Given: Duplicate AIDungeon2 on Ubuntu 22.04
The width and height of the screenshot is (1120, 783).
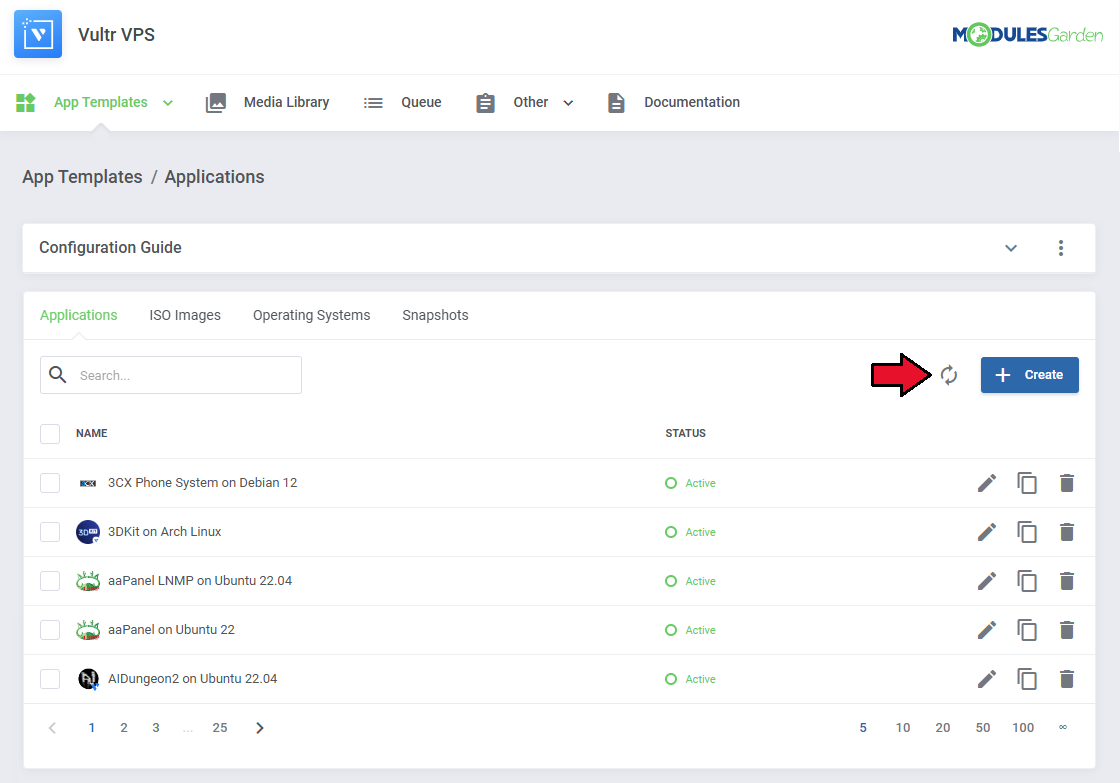Looking at the screenshot, I should (x=1026, y=679).
